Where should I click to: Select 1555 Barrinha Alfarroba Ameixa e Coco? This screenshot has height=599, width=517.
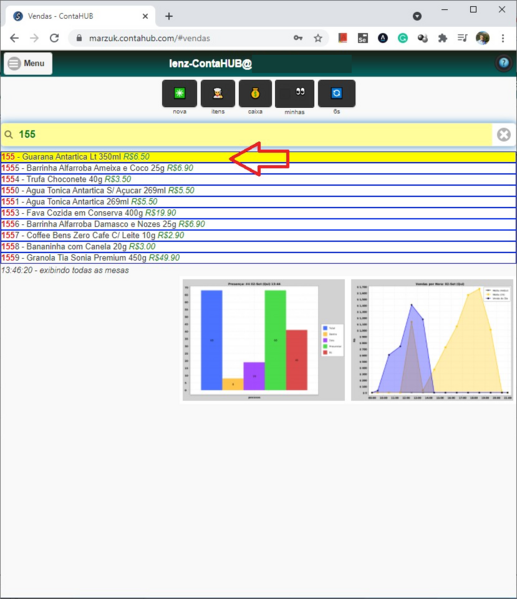258,168
